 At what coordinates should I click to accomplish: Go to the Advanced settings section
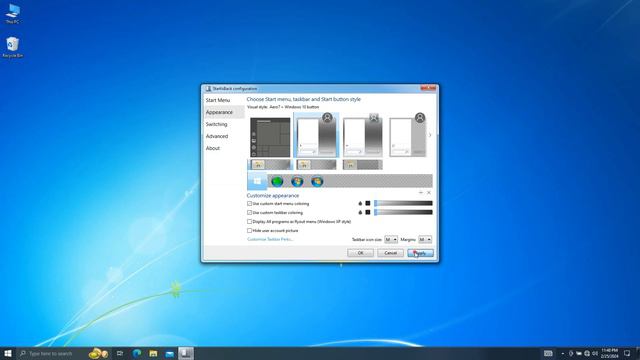click(x=217, y=136)
